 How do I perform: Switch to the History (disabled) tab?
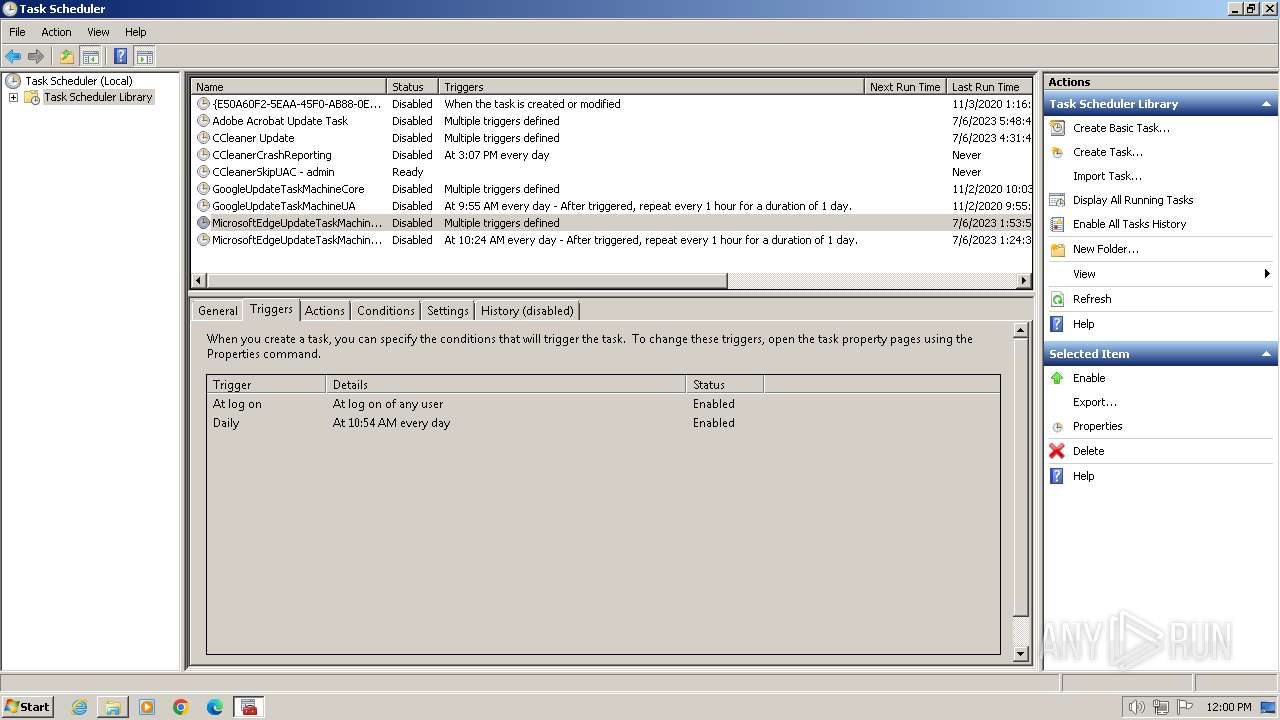tap(527, 311)
